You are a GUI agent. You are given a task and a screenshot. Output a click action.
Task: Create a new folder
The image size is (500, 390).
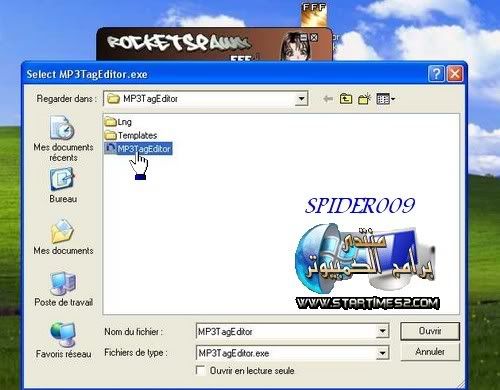click(364, 99)
